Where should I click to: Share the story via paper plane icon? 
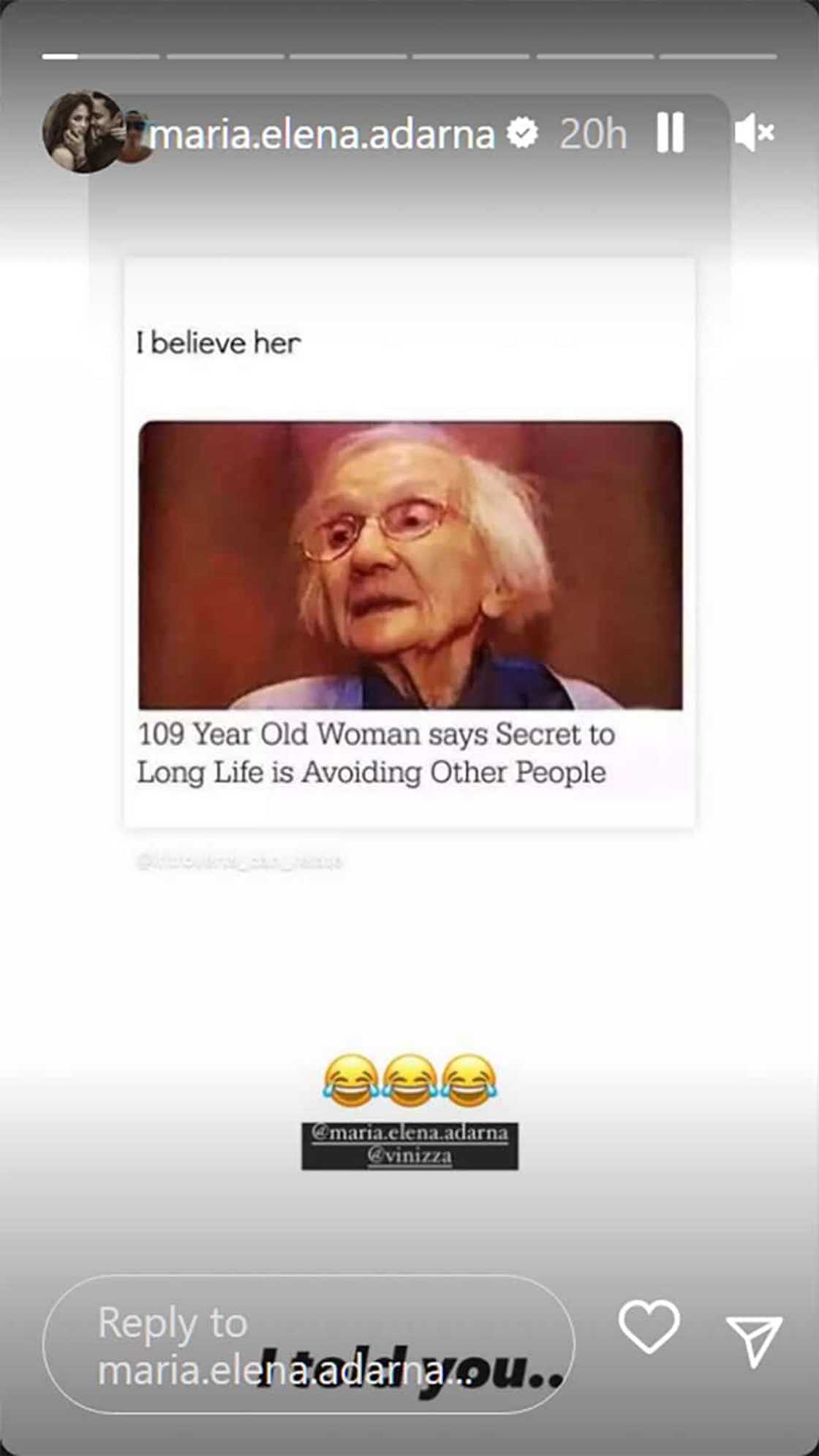point(754,1341)
